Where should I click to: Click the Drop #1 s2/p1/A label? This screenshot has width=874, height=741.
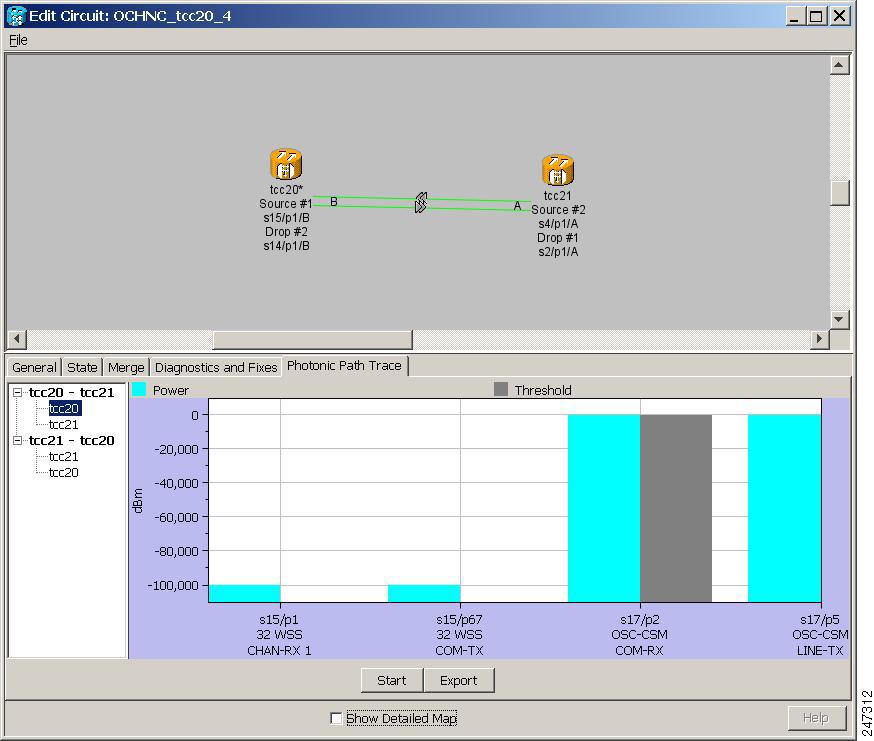pyautogui.click(x=558, y=245)
